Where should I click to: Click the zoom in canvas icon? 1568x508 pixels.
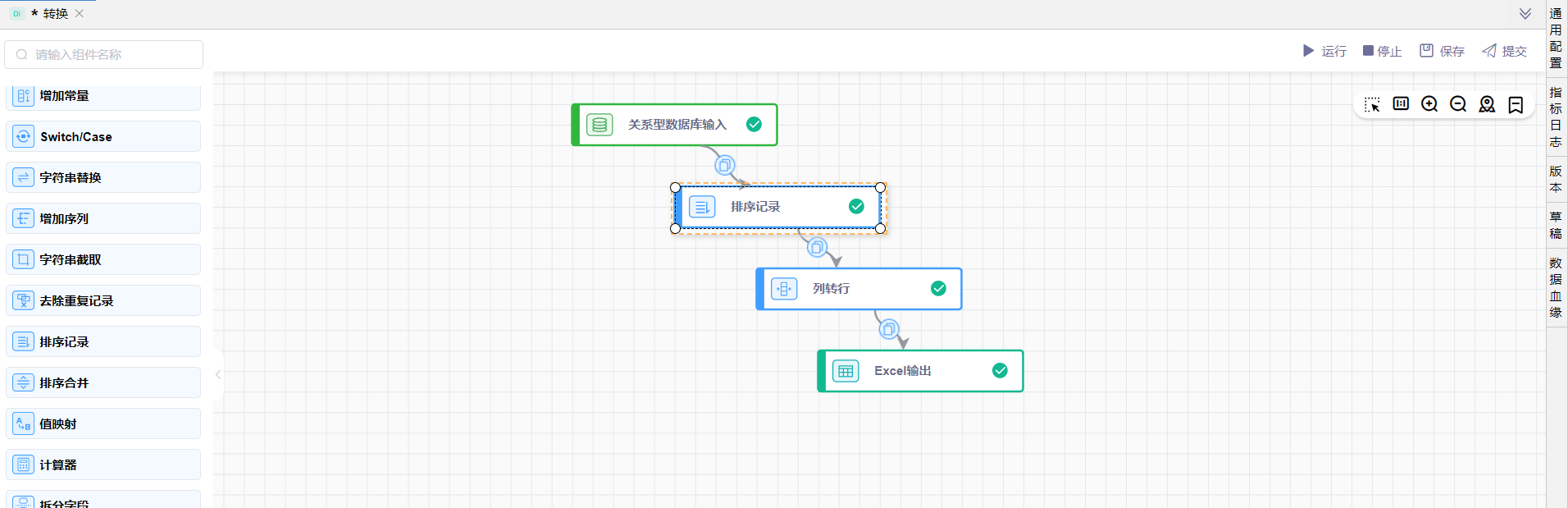click(x=1429, y=104)
